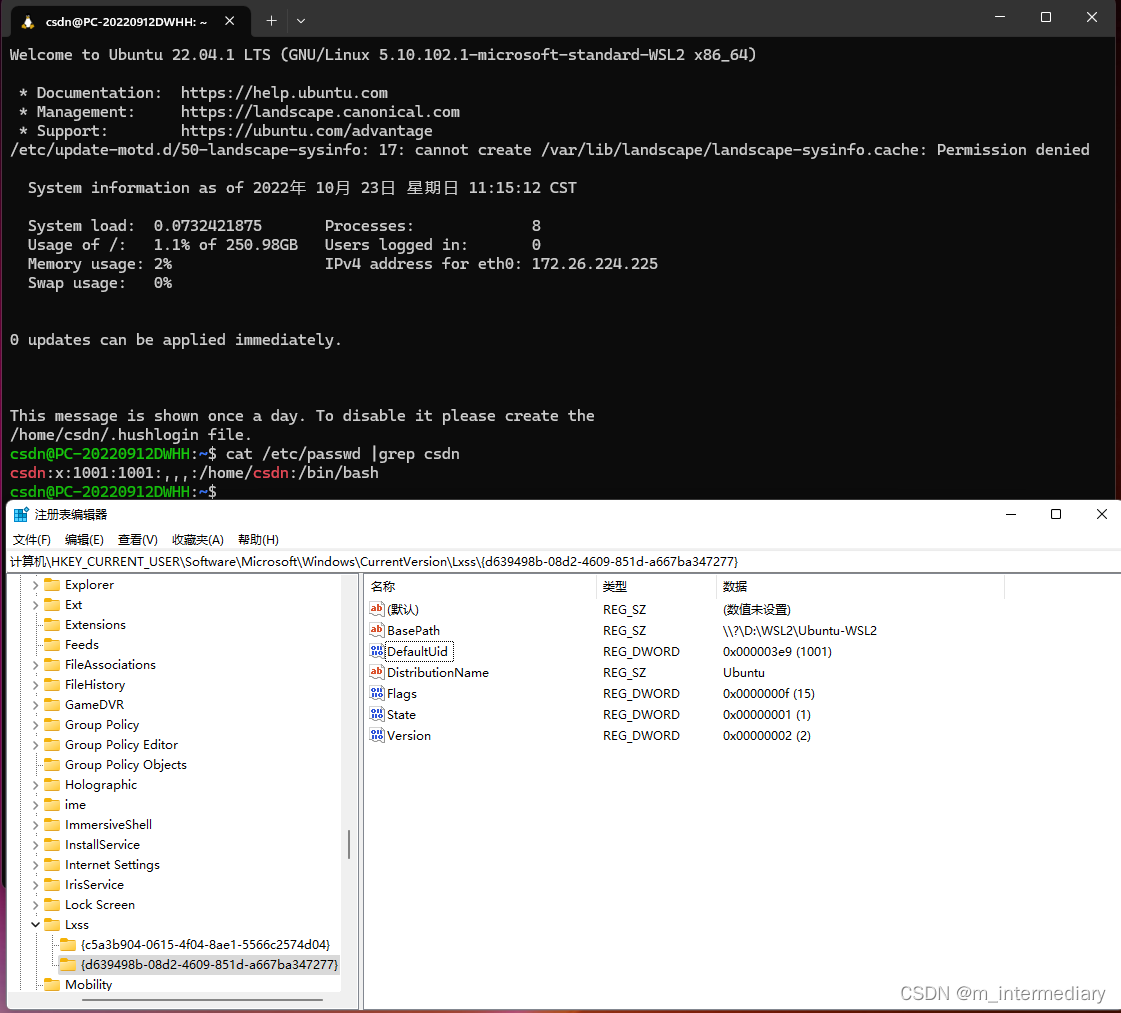This screenshot has width=1121, height=1013.
Task: Collapse the Lxss registry key
Action: 35,924
